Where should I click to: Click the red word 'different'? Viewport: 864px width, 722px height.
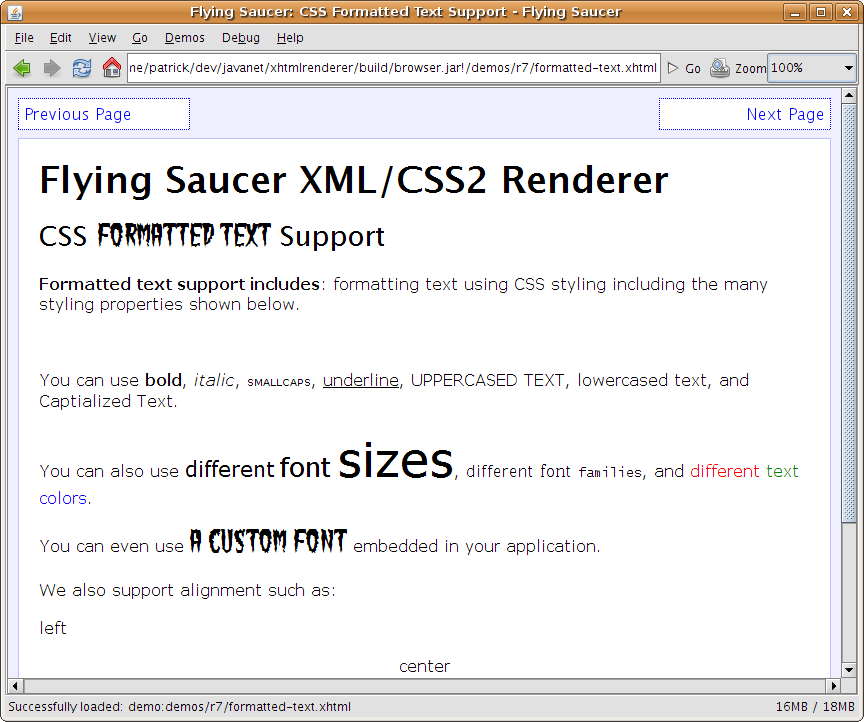point(725,471)
